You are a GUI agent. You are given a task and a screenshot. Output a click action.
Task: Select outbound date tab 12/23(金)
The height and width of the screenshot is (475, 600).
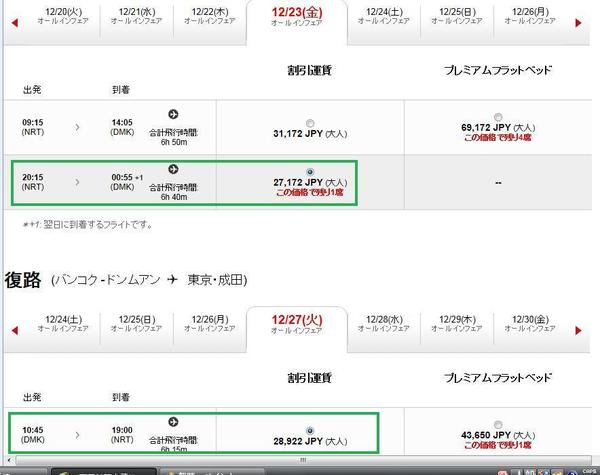pyautogui.click(x=297, y=17)
